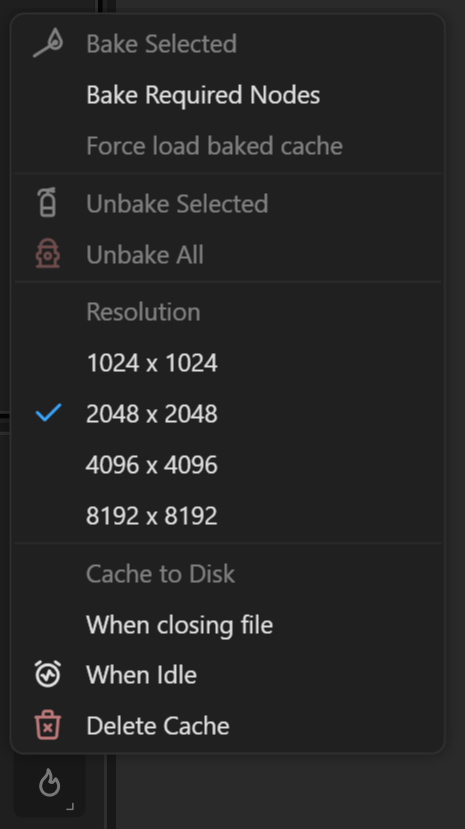Select 1024 x 1024 resolution
Image resolution: width=465 pixels, height=829 pixels.
tap(227, 363)
